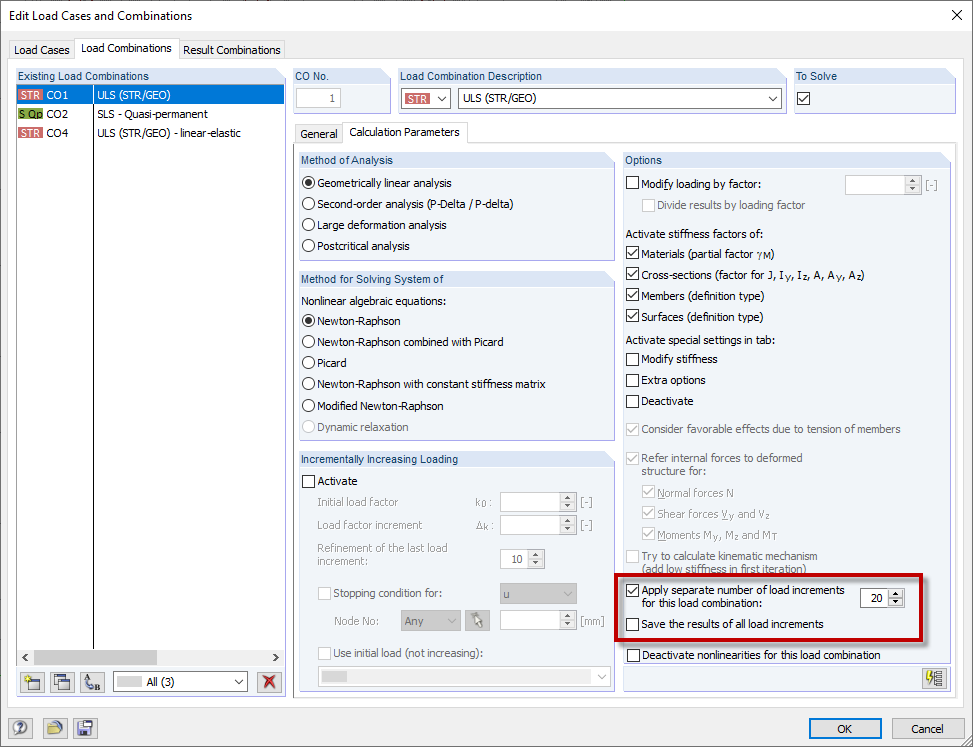This screenshot has height=747, width=973.
Task: Select the Second-order analysis radio button
Action: [309, 203]
